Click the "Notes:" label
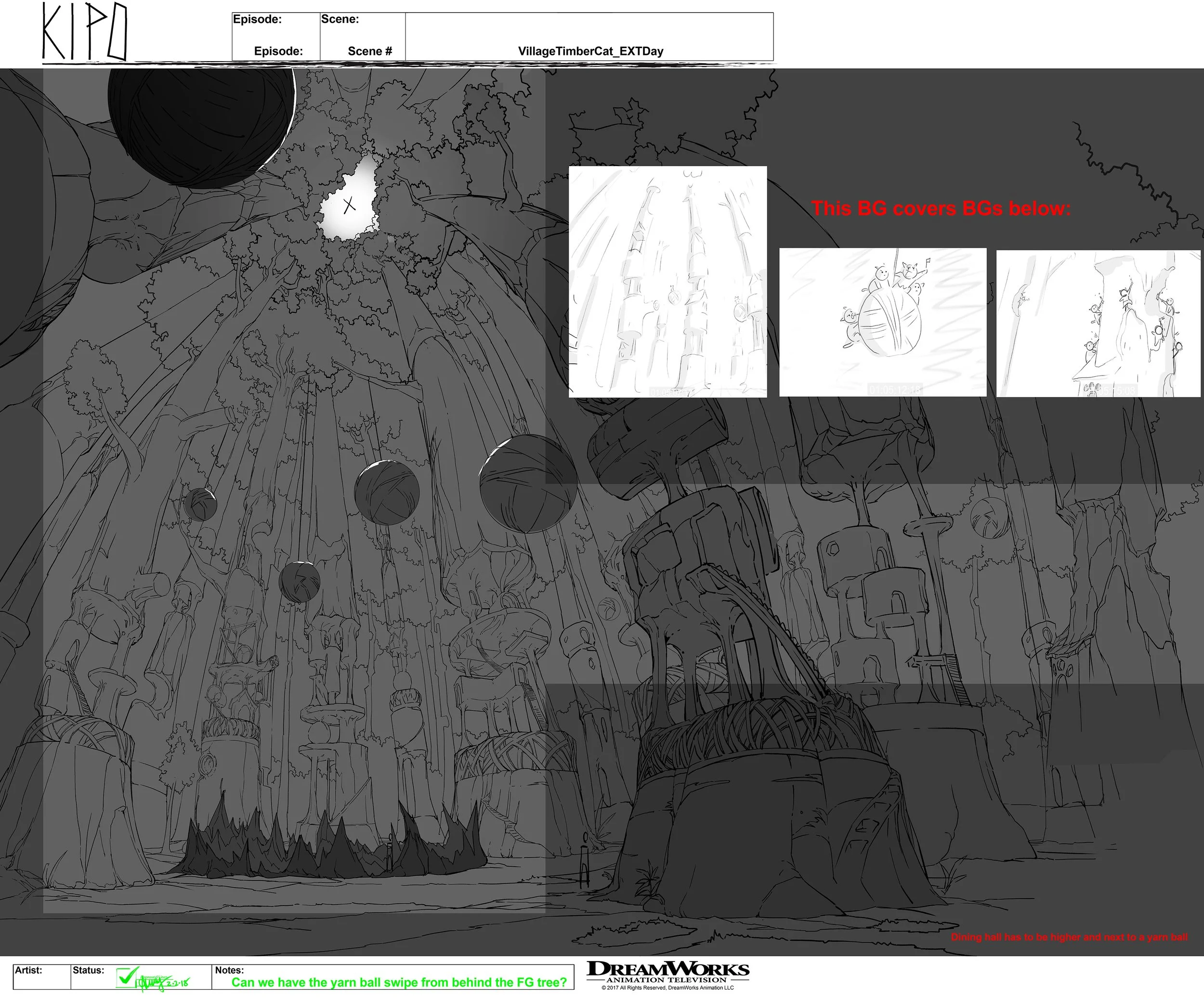This screenshot has height=999, width=1204. (x=229, y=970)
